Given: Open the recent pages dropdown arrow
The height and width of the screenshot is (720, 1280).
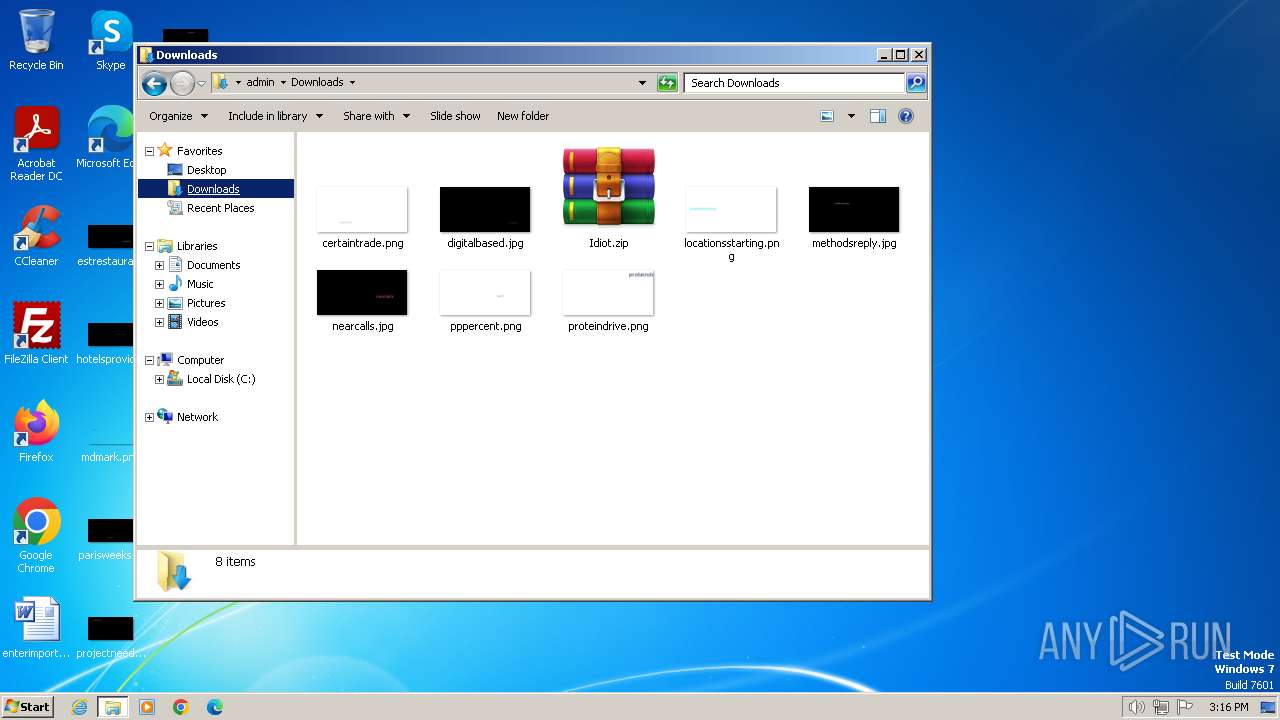Looking at the screenshot, I should (x=201, y=83).
